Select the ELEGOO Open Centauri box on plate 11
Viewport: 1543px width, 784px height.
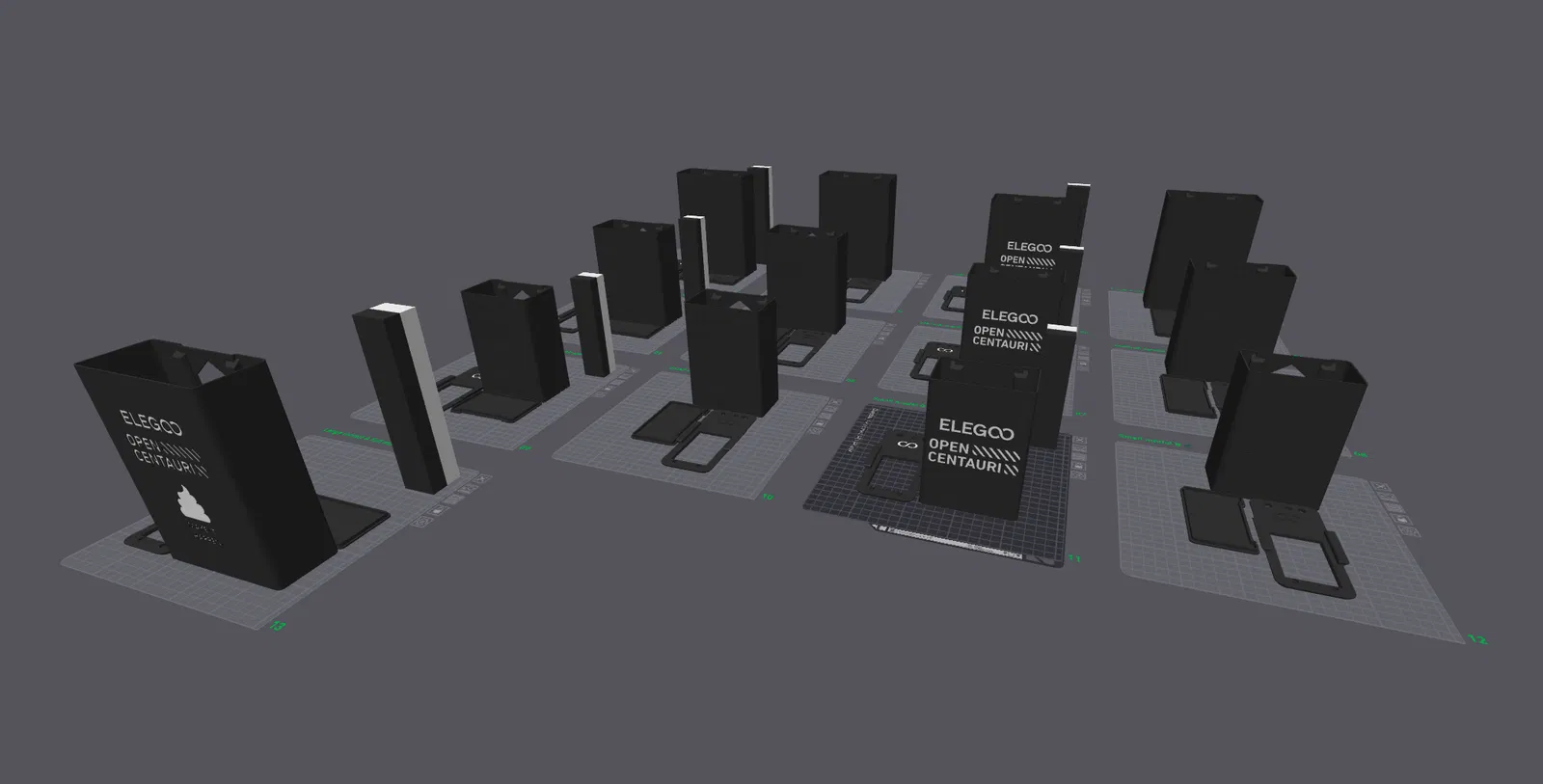coord(979,439)
